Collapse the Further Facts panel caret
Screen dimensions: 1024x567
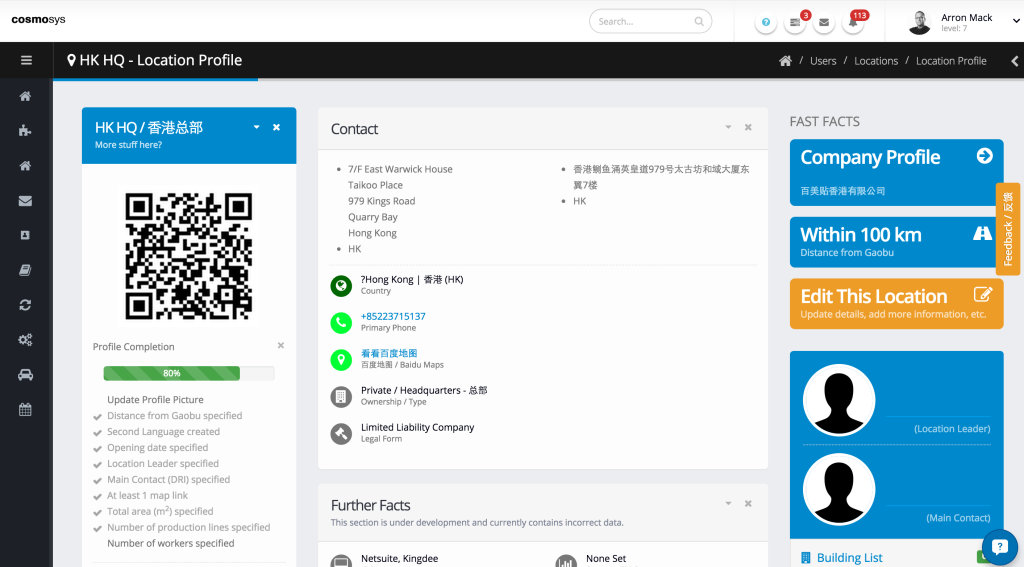tap(728, 503)
